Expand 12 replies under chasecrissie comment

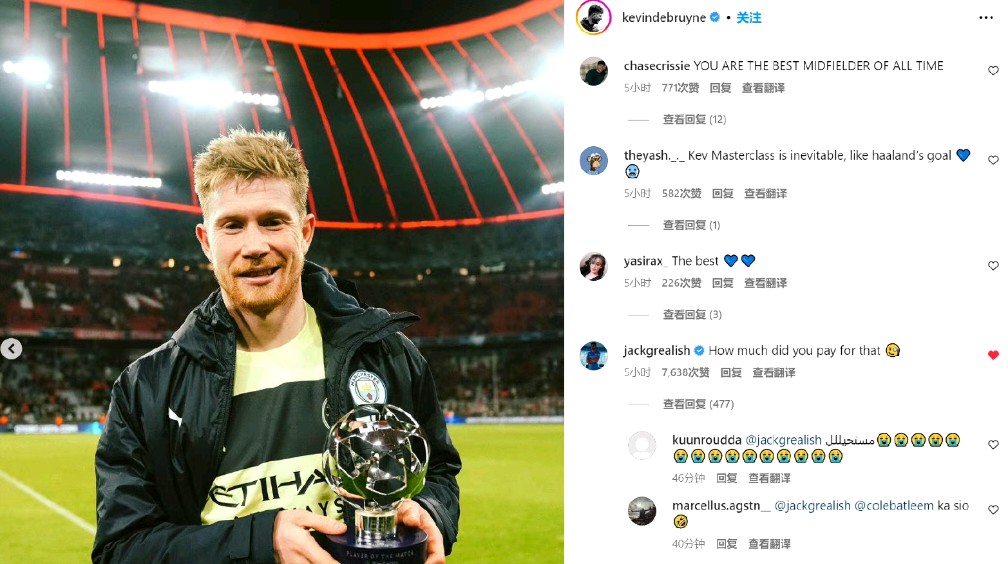click(694, 119)
